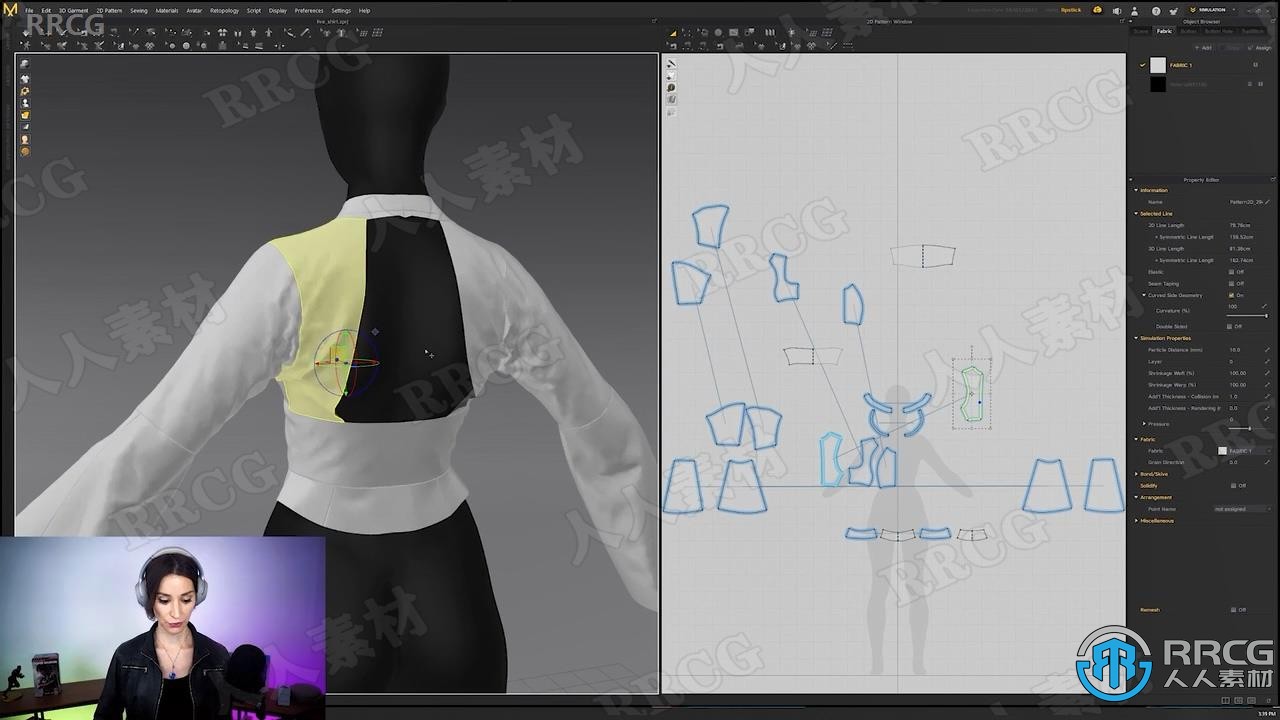The height and width of the screenshot is (720, 1280).
Task: Switch to the Fabric tab in Object Browser
Action: pyautogui.click(x=1164, y=31)
